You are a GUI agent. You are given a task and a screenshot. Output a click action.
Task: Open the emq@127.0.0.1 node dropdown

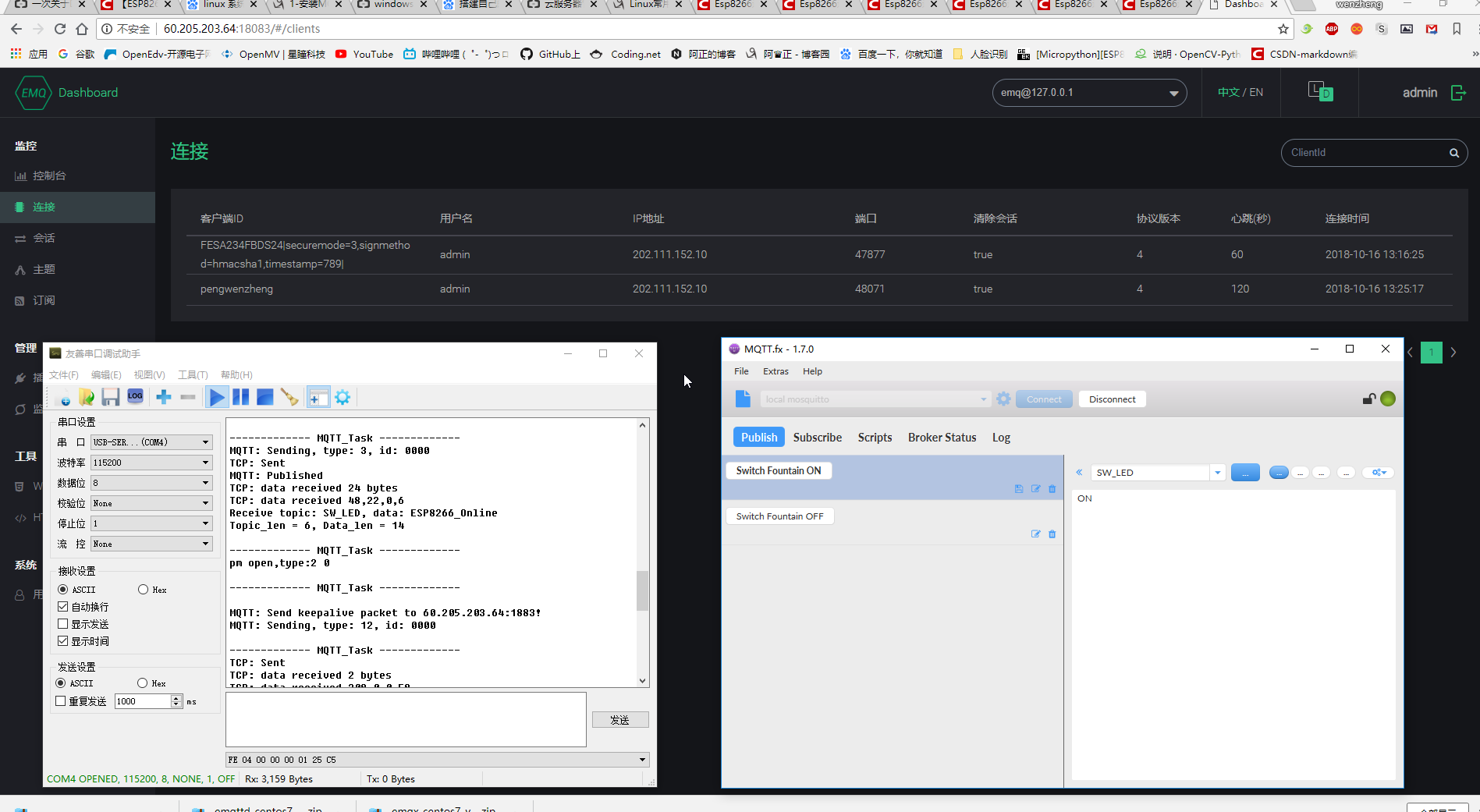tap(1089, 93)
